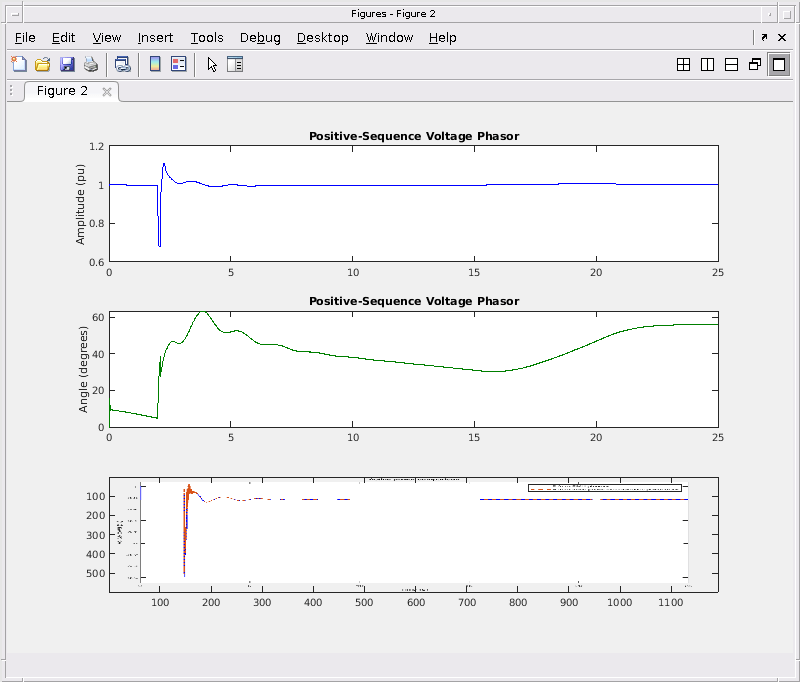Viewport: 800px width, 682px height.
Task: Close the Figures panel with X
Action: point(782,37)
